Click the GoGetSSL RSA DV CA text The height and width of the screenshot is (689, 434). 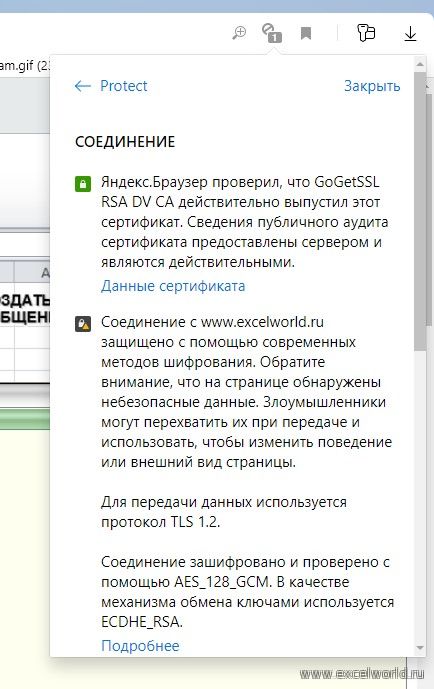tap(245, 222)
